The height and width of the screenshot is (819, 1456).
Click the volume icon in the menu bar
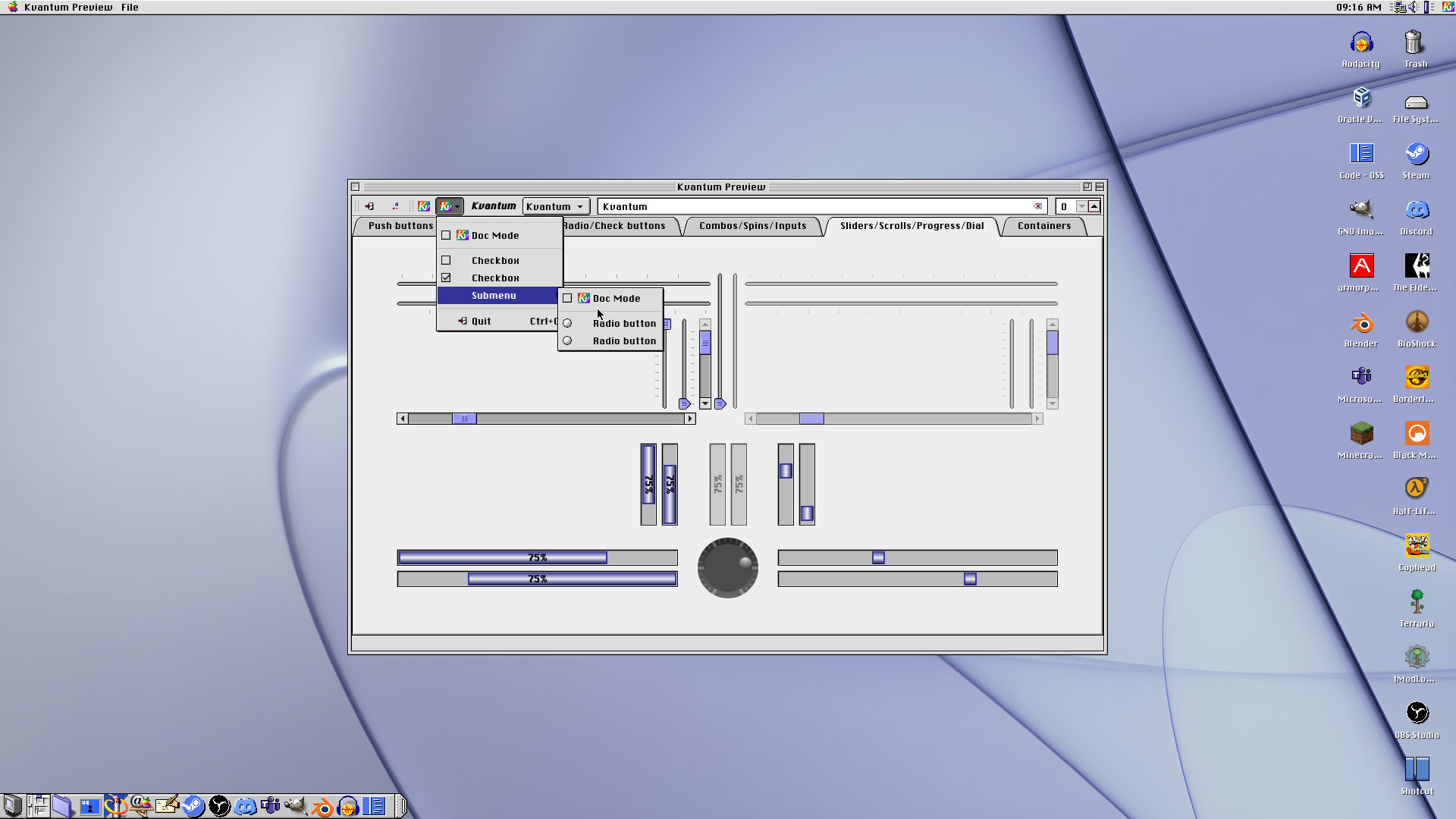[1415, 7]
